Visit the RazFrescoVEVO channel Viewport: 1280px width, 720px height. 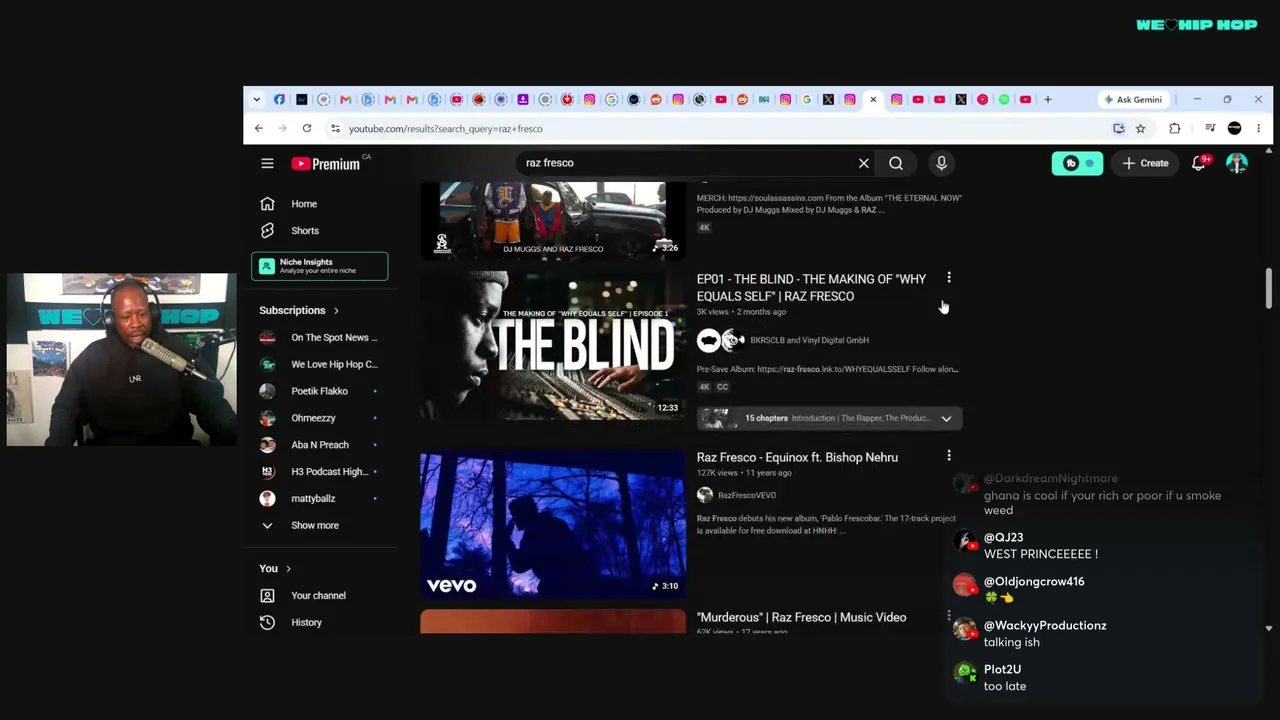point(746,496)
